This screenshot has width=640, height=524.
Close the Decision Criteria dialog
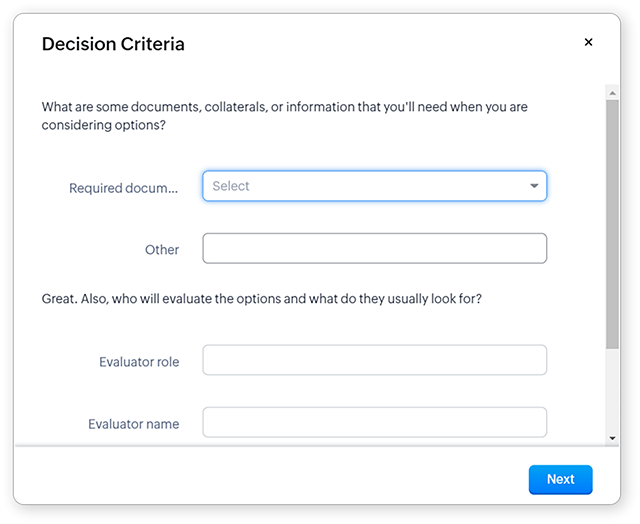pyautogui.click(x=588, y=42)
